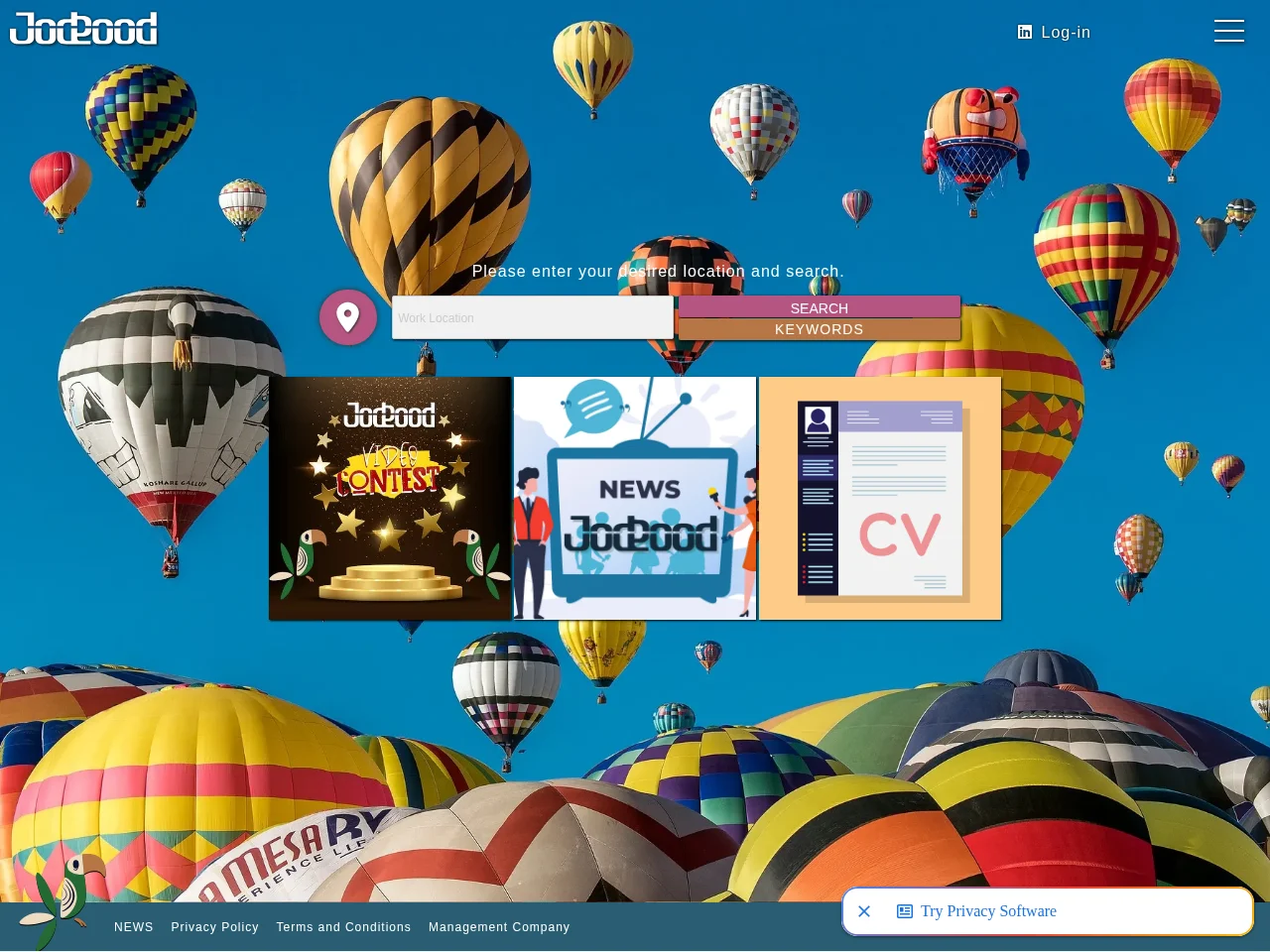Click the SEARCH button
The height and width of the screenshot is (952, 1270).
click(820, 307)
